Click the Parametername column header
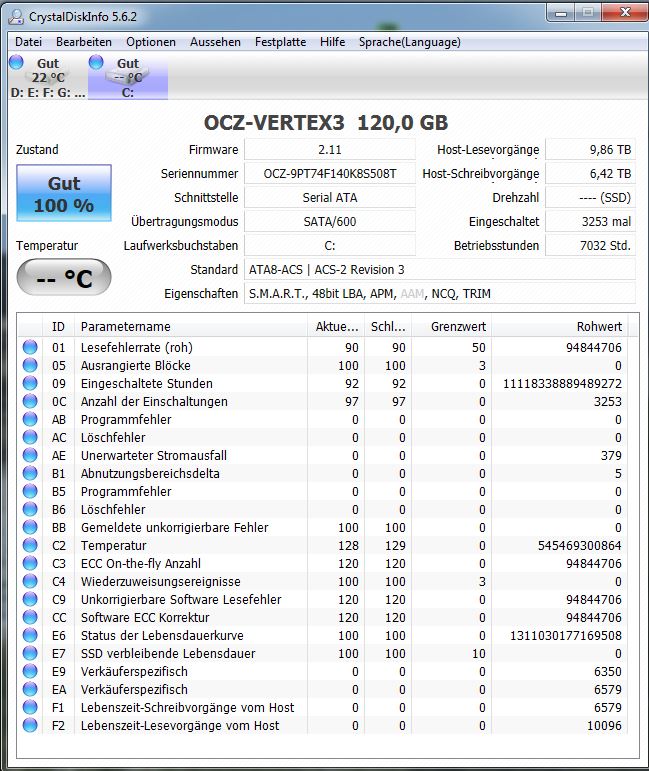The image size is (649, 771). pyautogui.click(x=191, y=326)
